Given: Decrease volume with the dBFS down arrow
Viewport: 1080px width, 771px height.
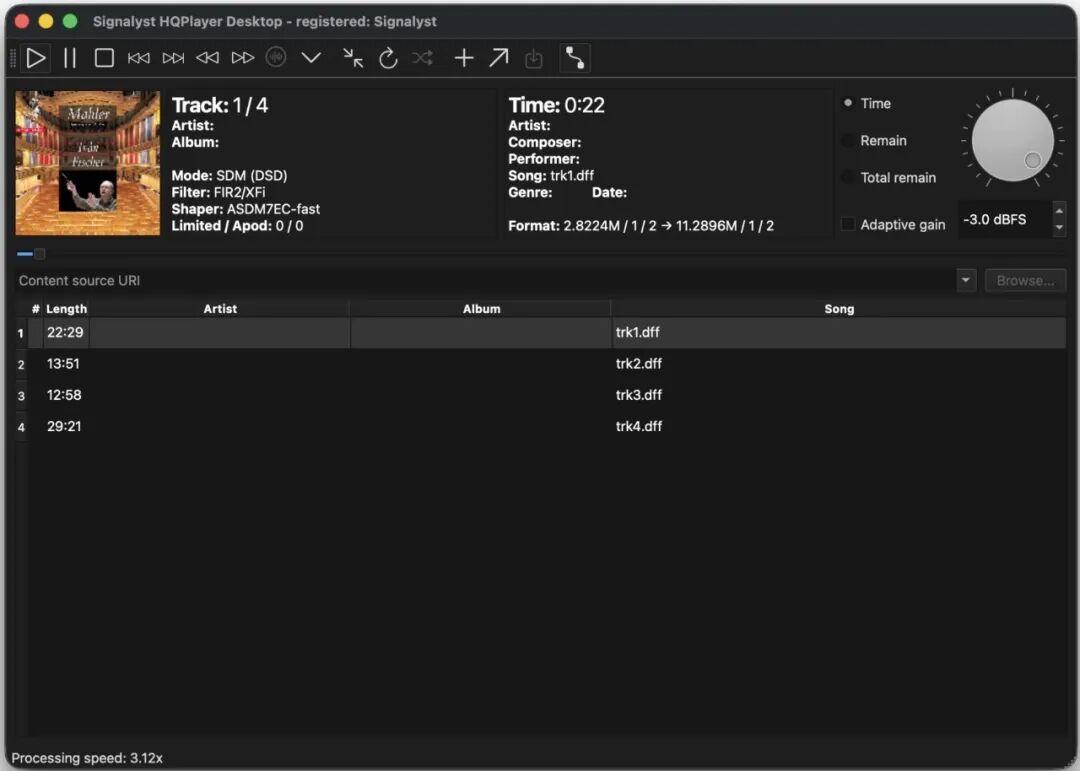Looking at the screenshot, I should pos(1059,228).
